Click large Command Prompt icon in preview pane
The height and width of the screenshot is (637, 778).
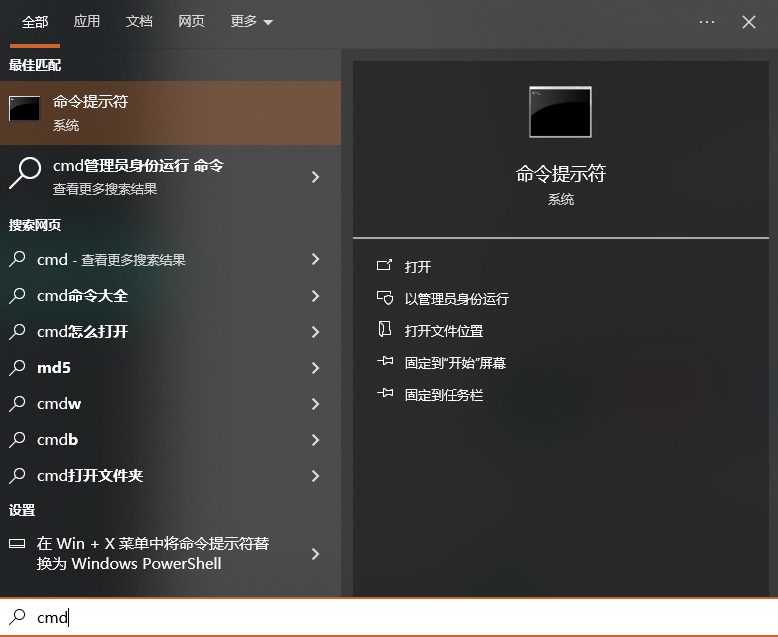[x=560, y=112]
